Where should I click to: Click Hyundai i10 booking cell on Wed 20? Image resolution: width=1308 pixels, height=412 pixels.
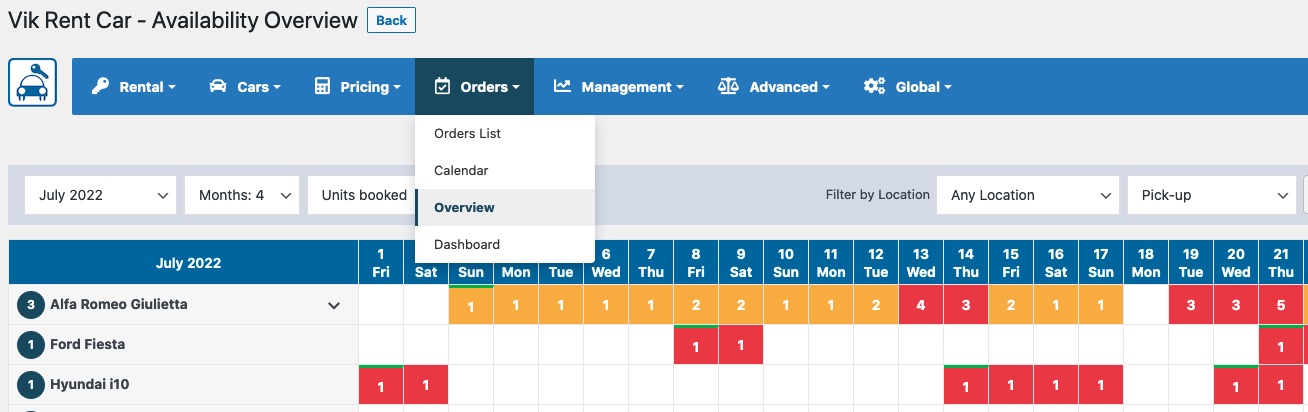[1236, 385]
